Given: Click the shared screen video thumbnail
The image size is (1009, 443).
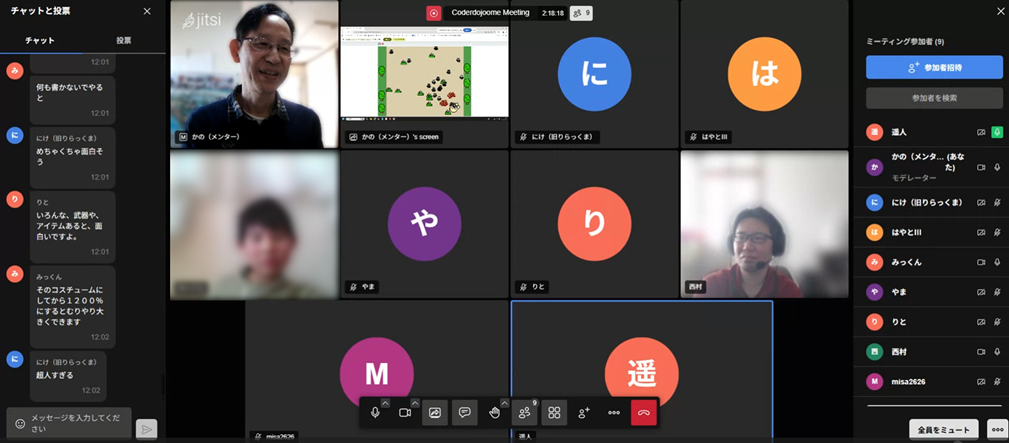Looking at the screenshot, I should click(424, 74).
